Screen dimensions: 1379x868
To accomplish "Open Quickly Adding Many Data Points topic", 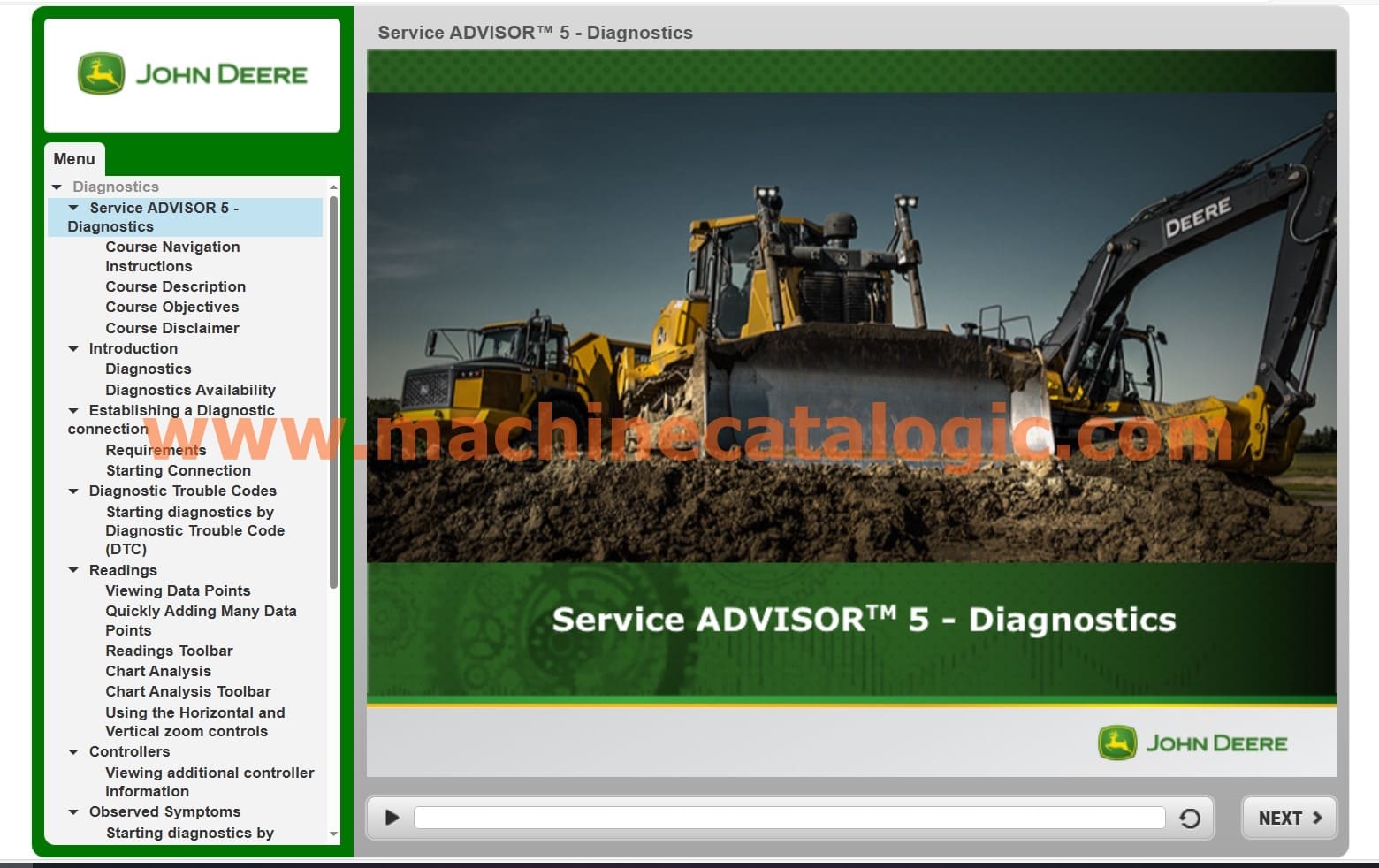I will coord(201,621).
